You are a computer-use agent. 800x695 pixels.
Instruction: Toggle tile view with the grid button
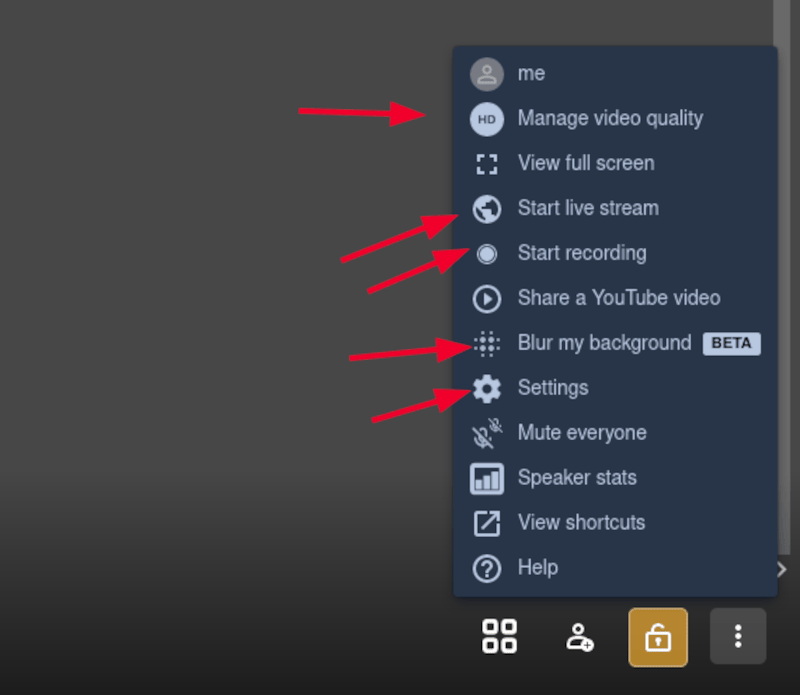tap(499, 636)
